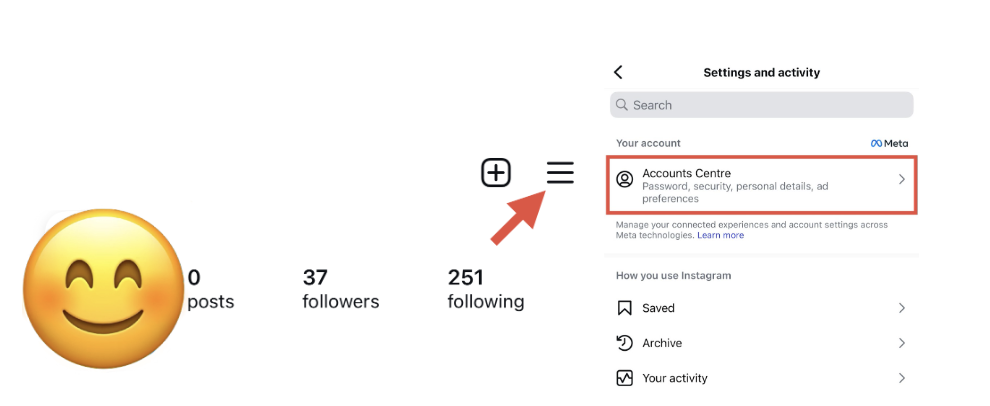Viewport: 990px width, 406px height.
Task: Follow the Learn more link
Action: [x=720, y=236]
